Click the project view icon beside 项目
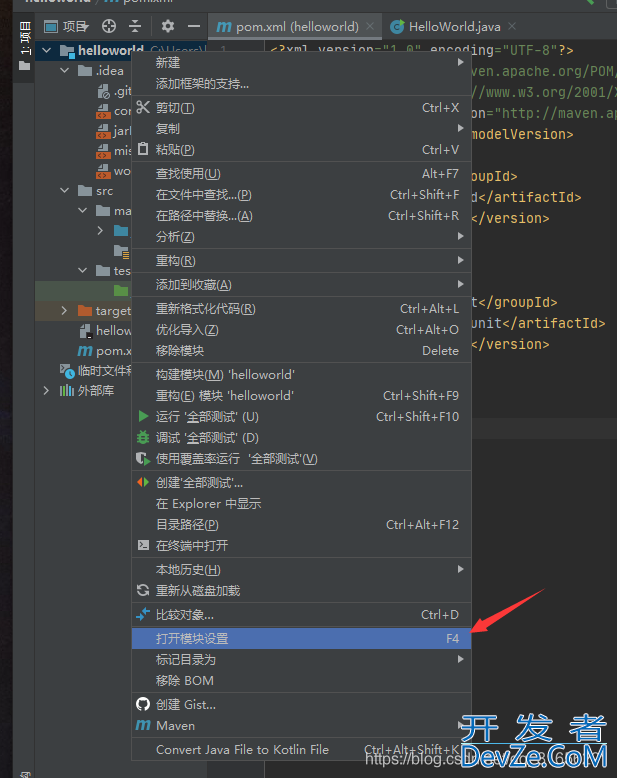The height and width of the screenshot is (778, 617). pyautogui.click(x=51, y=26)
